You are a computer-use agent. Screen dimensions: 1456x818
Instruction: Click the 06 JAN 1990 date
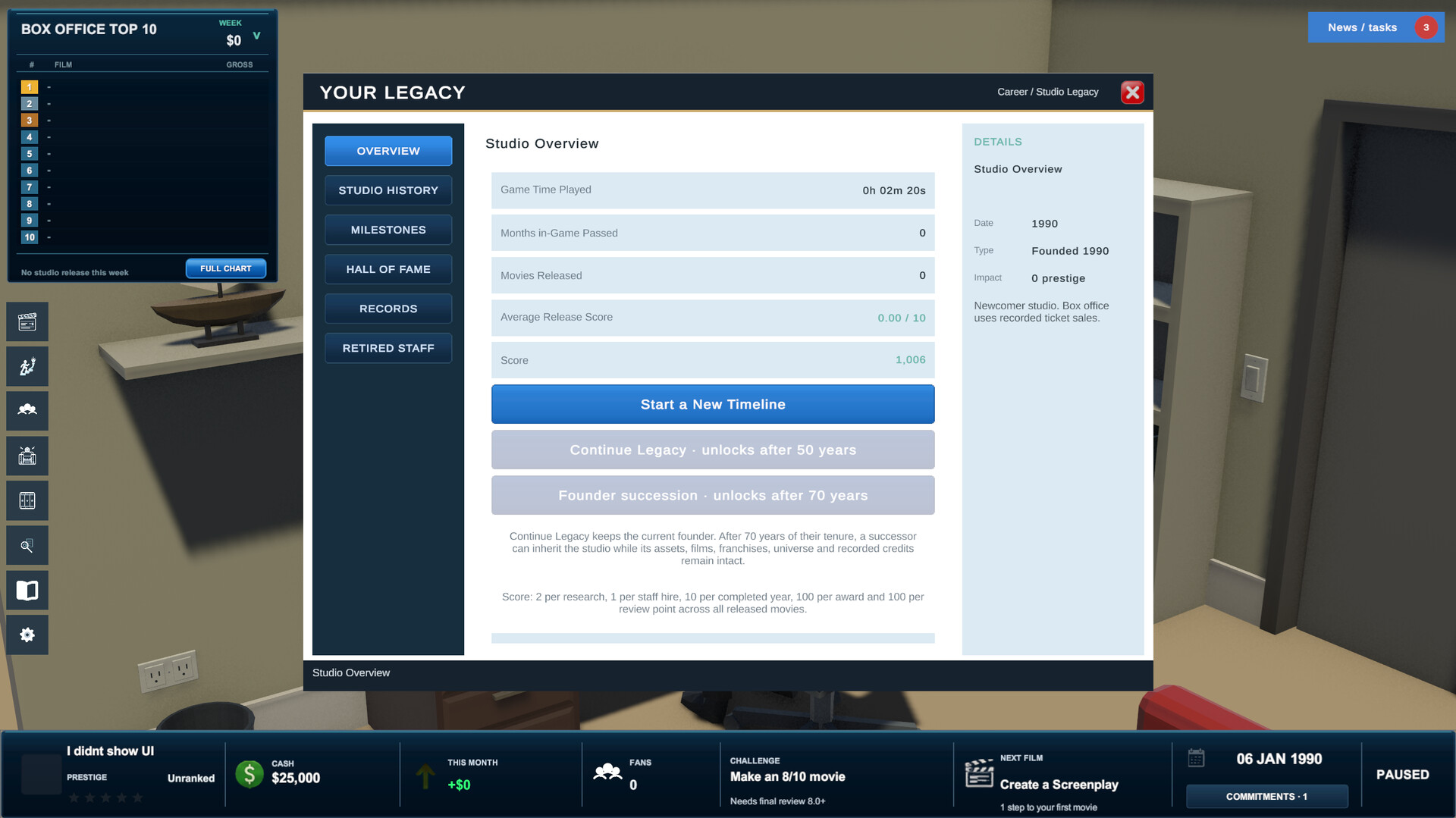click(1279, 759)
